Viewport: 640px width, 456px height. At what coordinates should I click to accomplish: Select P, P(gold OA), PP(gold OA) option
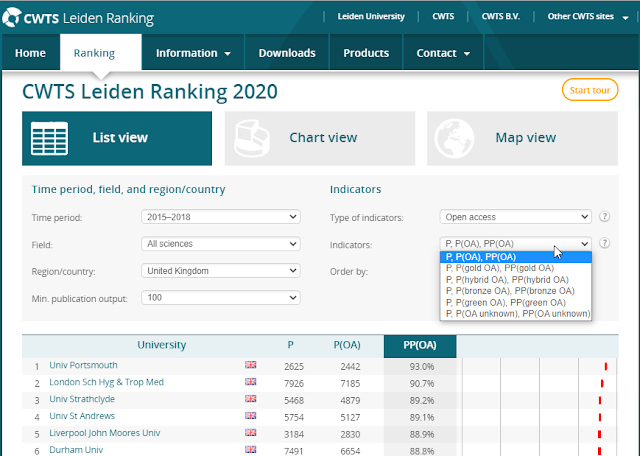click(x=516, y=268)
